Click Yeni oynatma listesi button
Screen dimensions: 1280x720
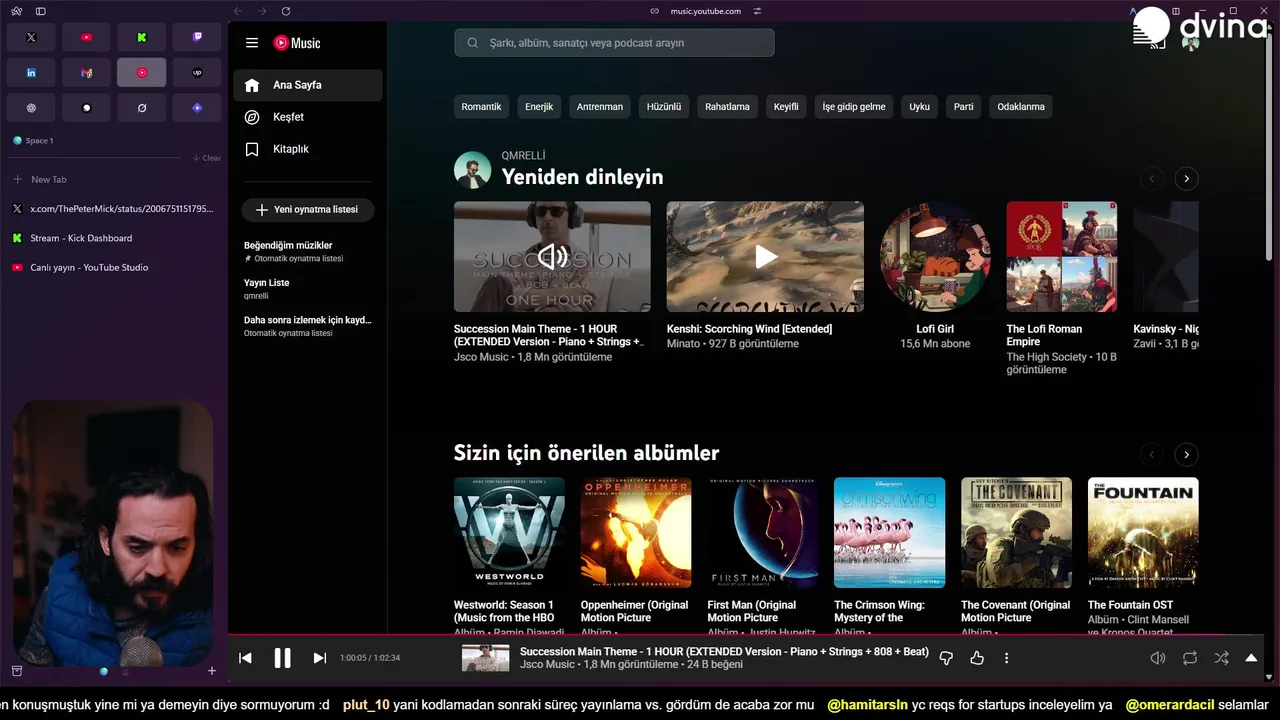(x=307, y=210)
